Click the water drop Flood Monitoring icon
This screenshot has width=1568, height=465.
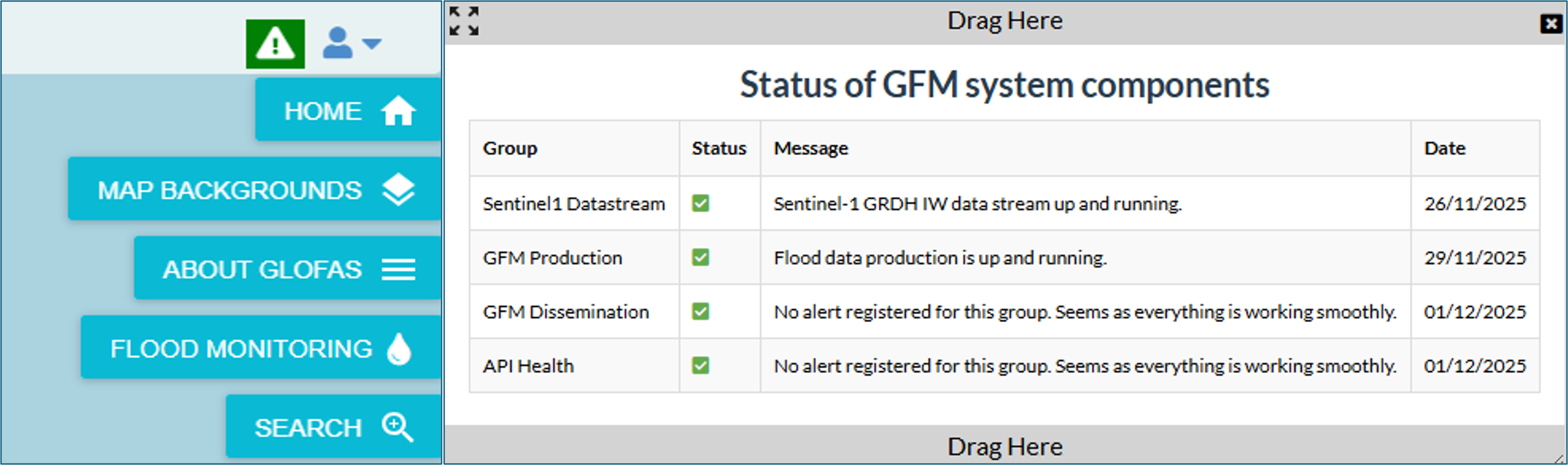pyautogui.click(x=399, y=349)
